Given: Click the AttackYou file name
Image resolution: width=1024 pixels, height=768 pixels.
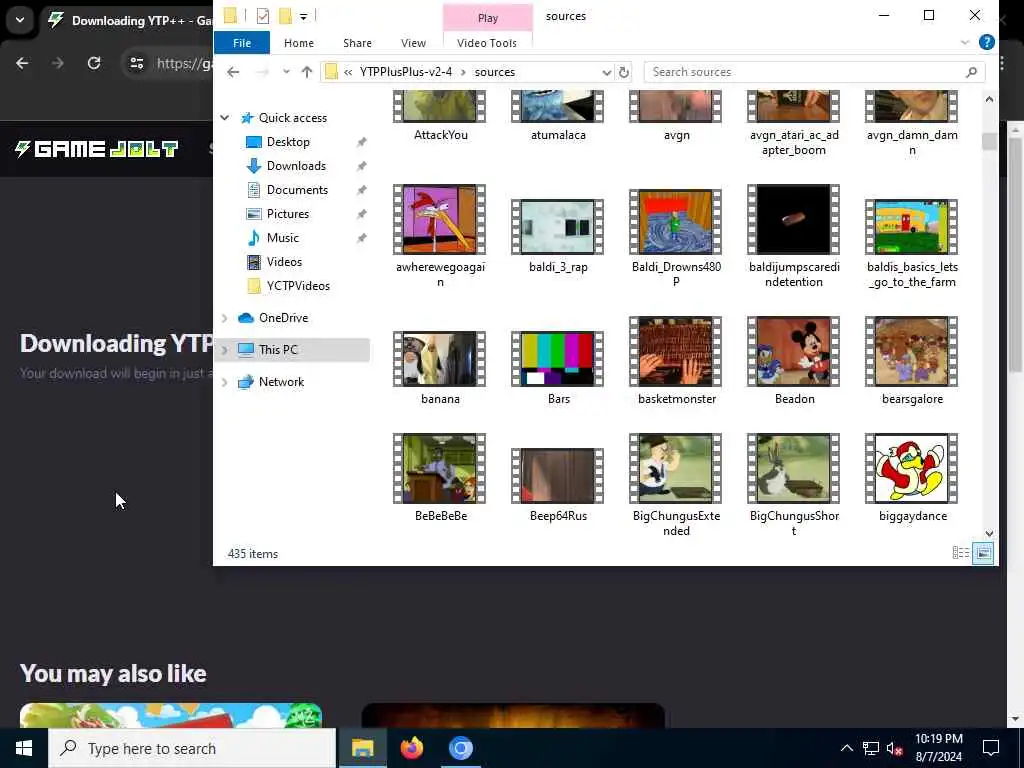Looking at the screenshot, I should [x=441, y=135].
